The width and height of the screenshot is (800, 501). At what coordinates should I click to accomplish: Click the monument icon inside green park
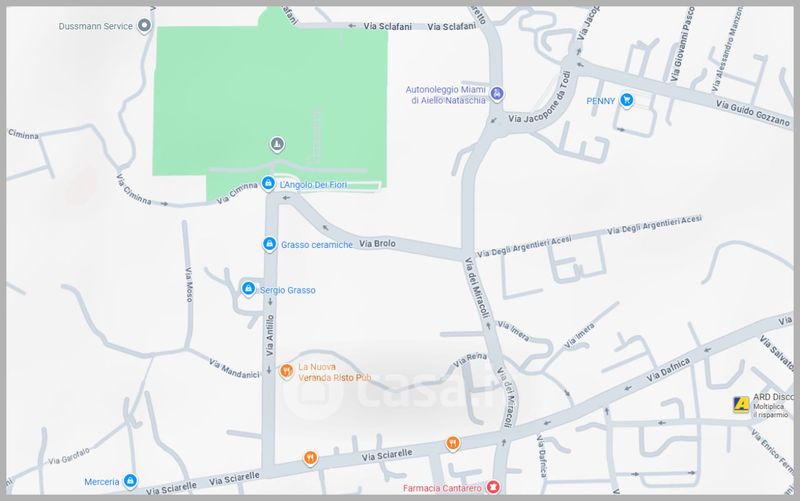pos(277,144)
